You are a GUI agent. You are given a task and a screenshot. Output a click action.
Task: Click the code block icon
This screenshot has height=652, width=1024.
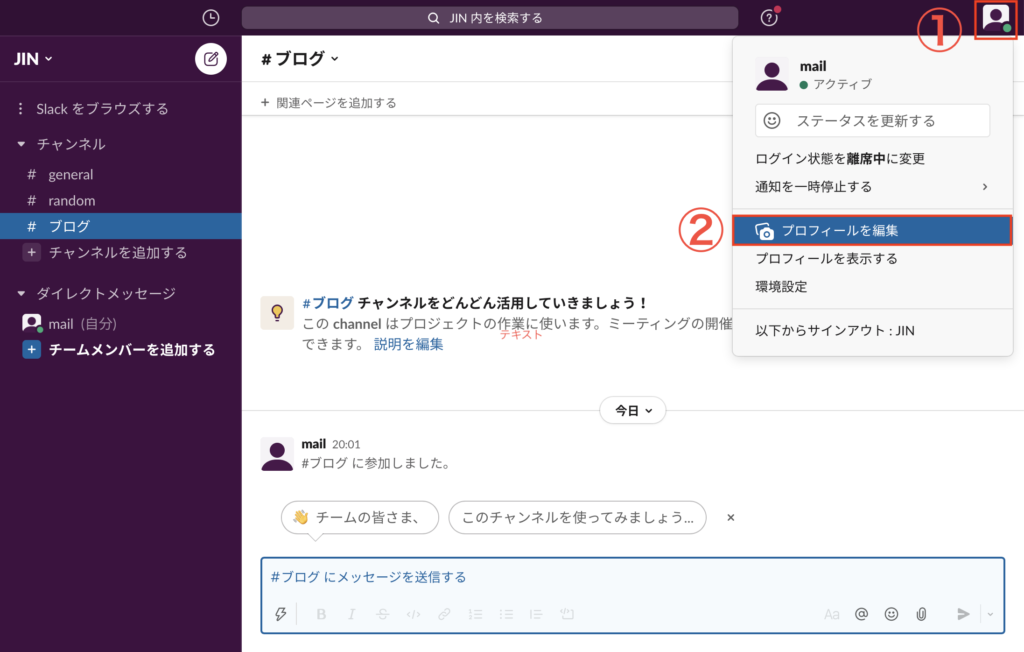point(567,614)
